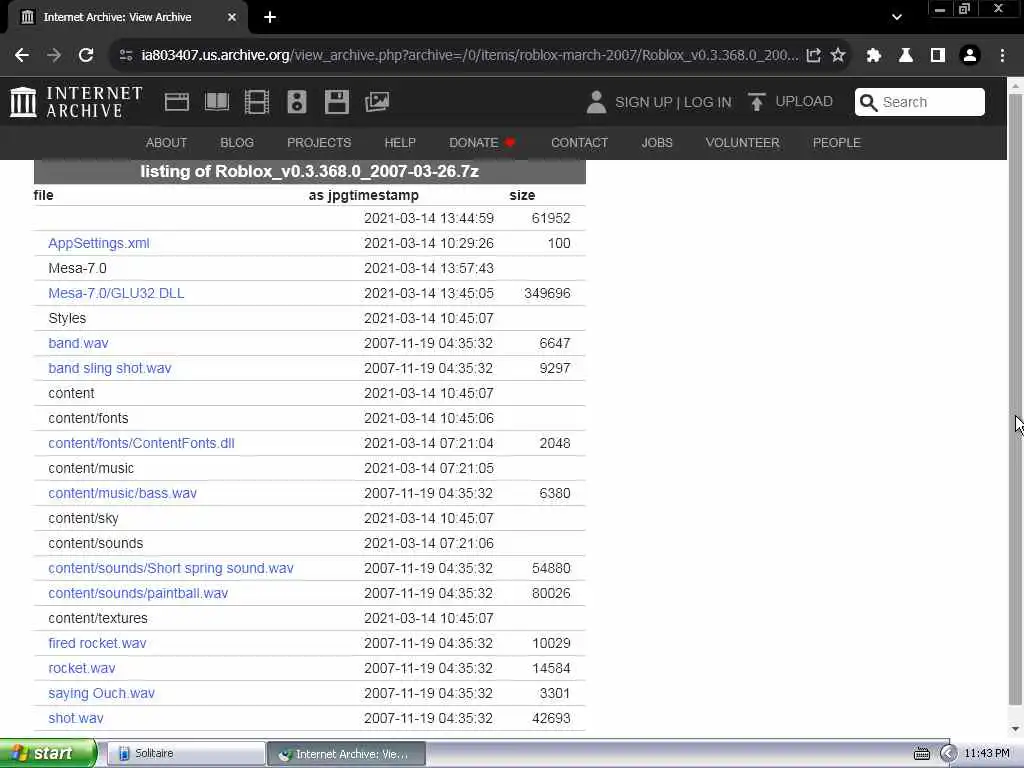Click the user avatar icon near Sign Up
Screen dimensions: 1024x768
[x=596, y=102]
